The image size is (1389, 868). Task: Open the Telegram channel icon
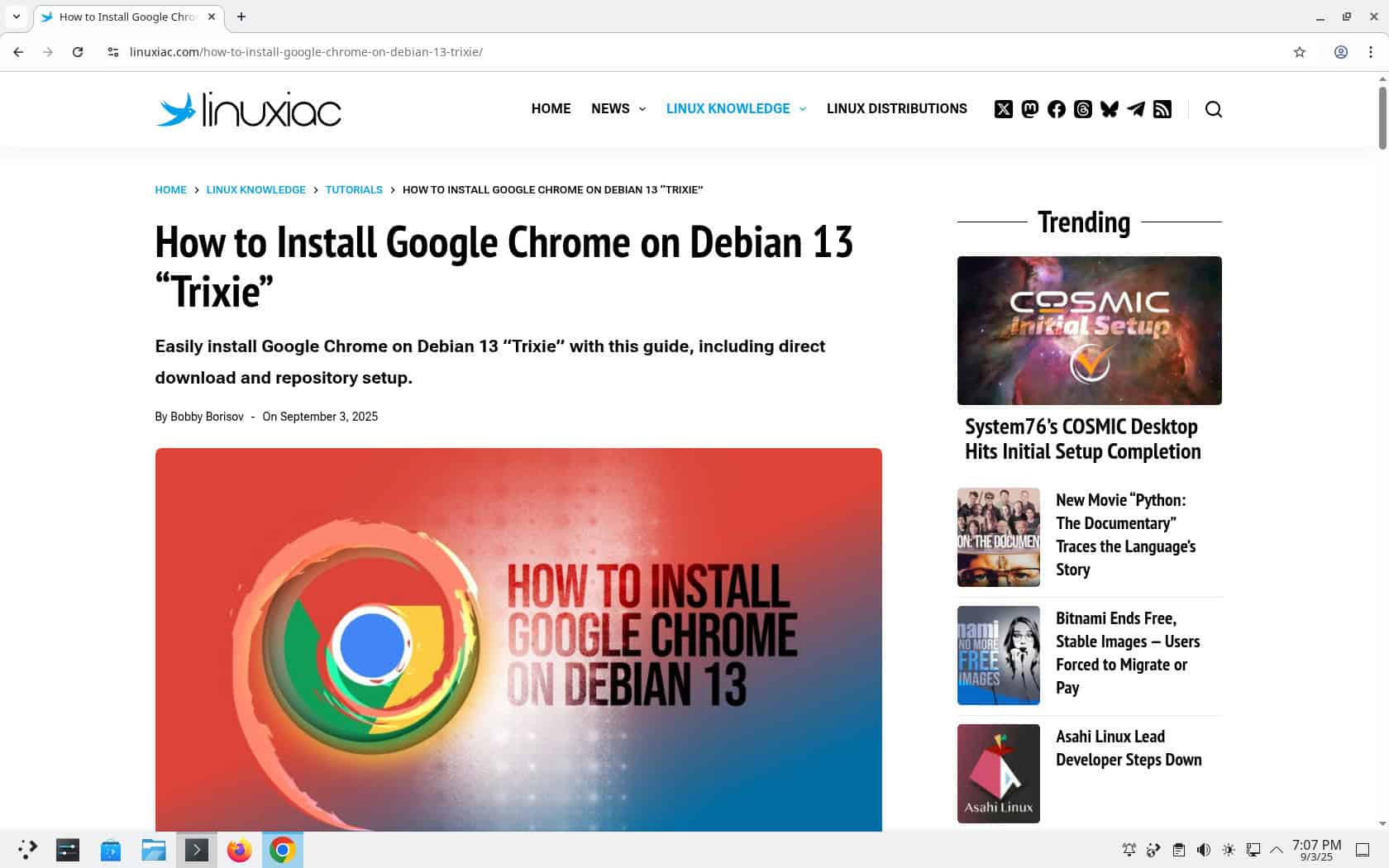[x=1135, y=108]
